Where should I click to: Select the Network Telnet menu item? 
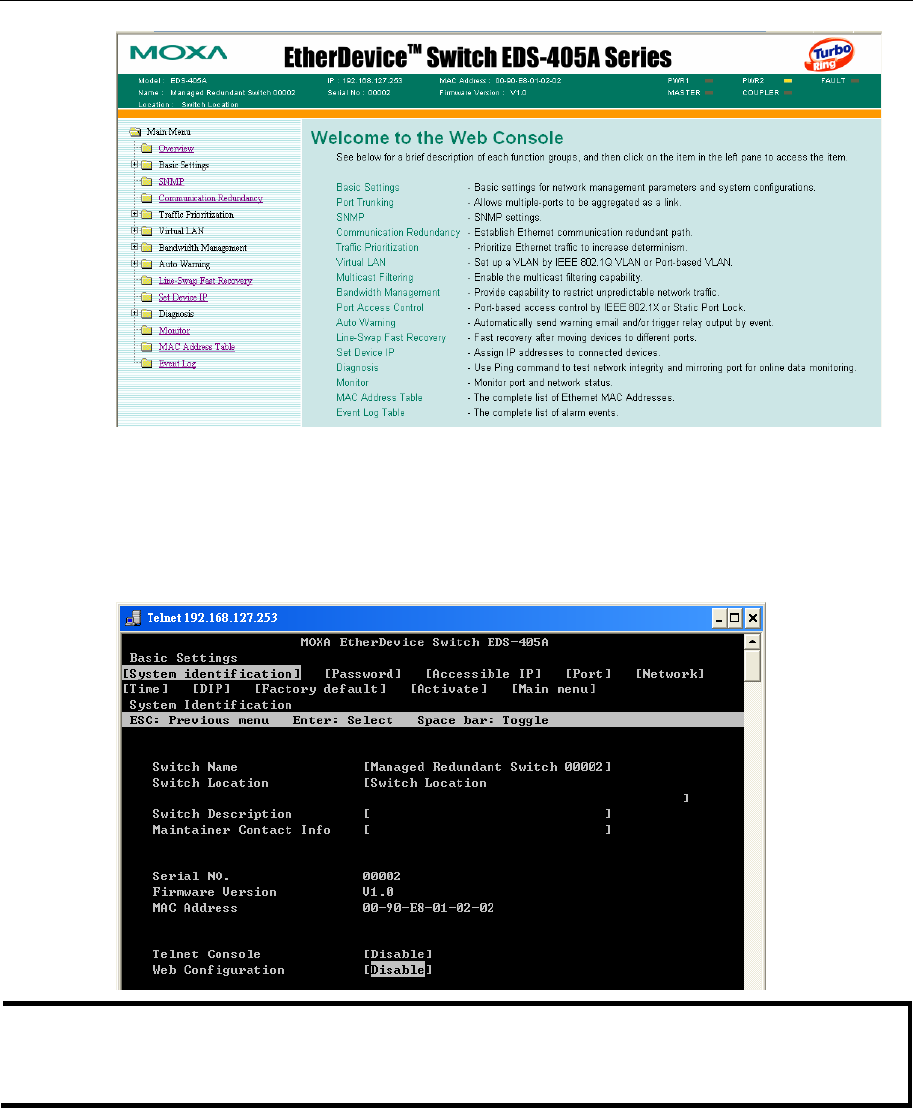(670, 673)
